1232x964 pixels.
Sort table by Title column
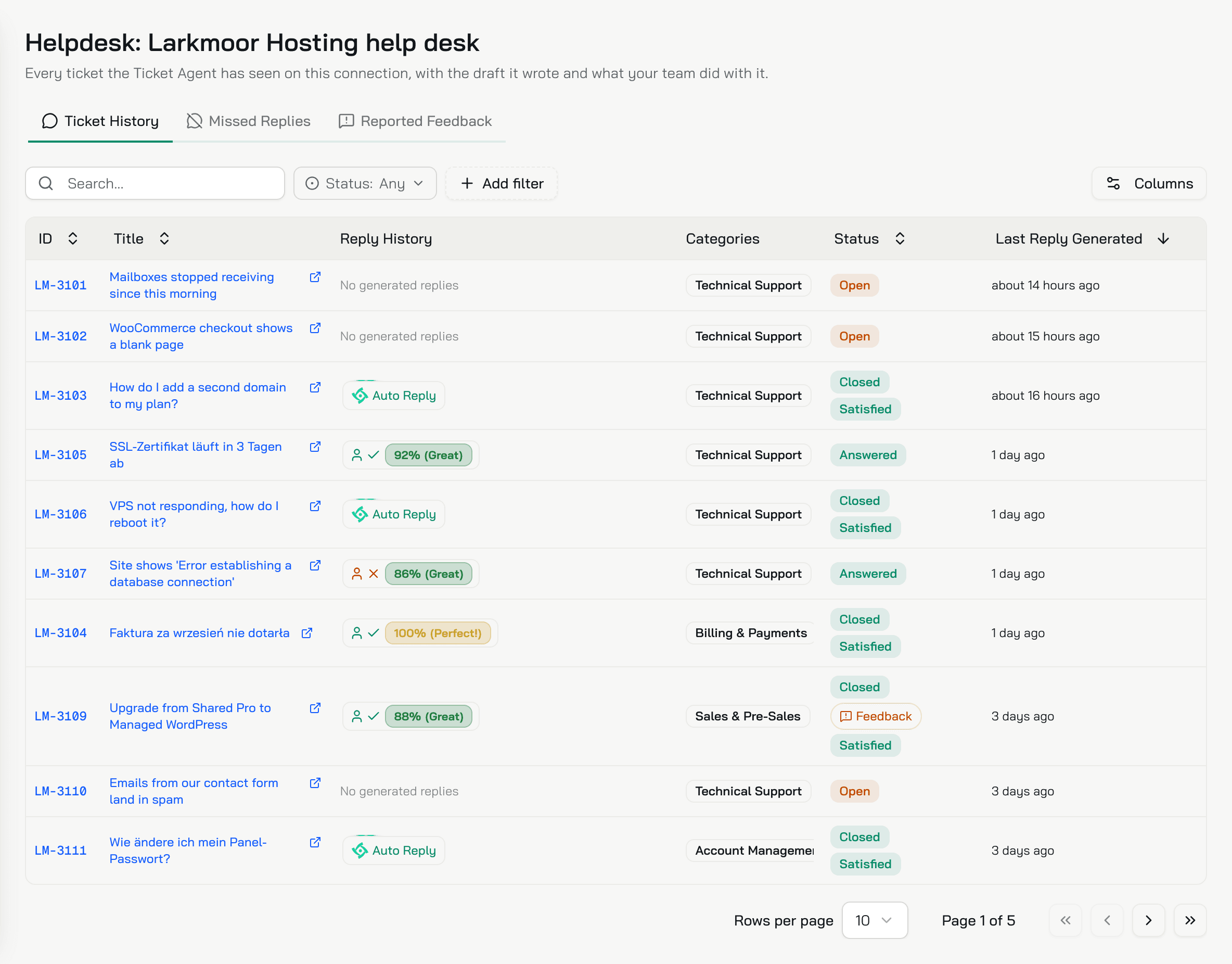[142, 239]
